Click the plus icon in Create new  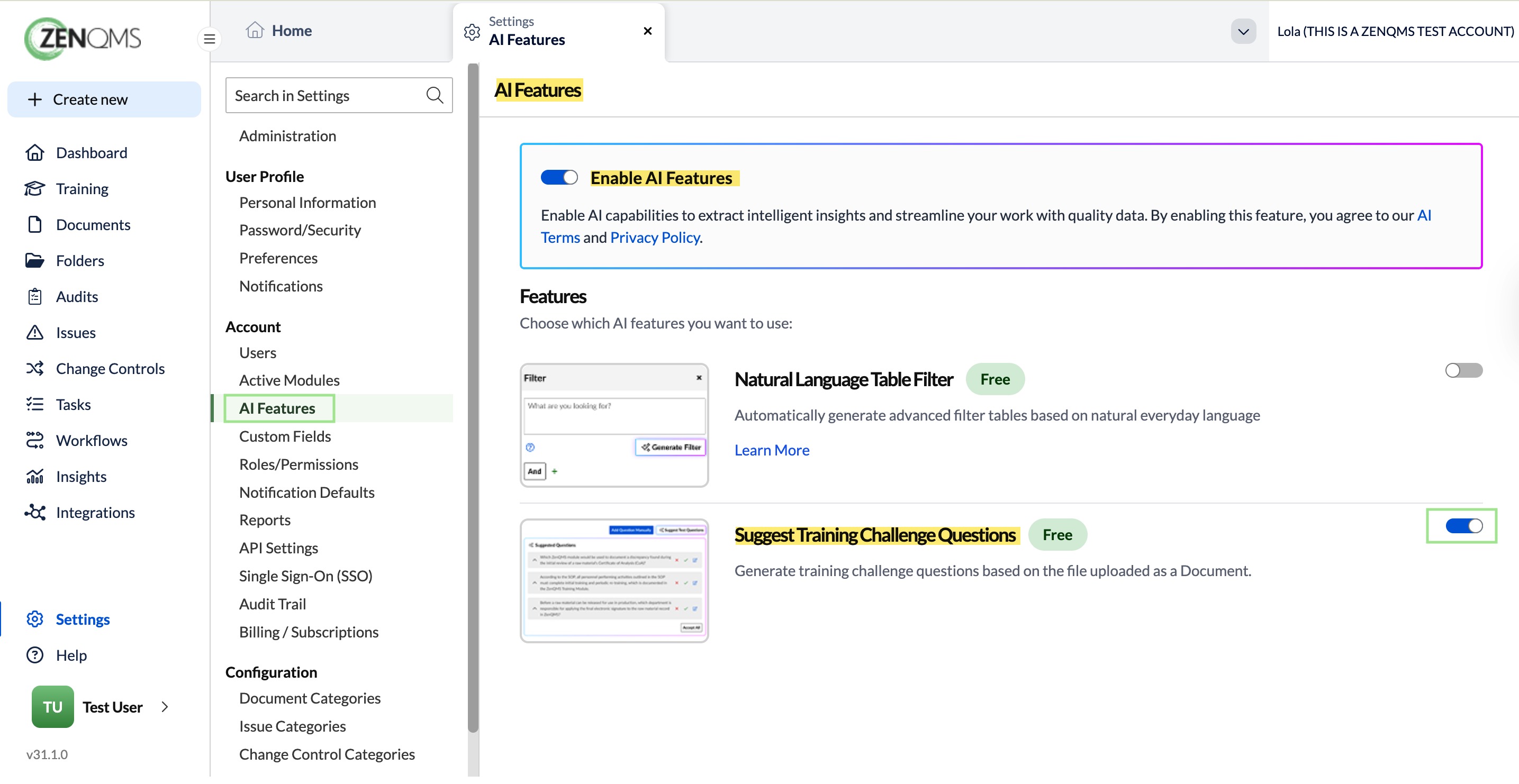click(35, 99)
